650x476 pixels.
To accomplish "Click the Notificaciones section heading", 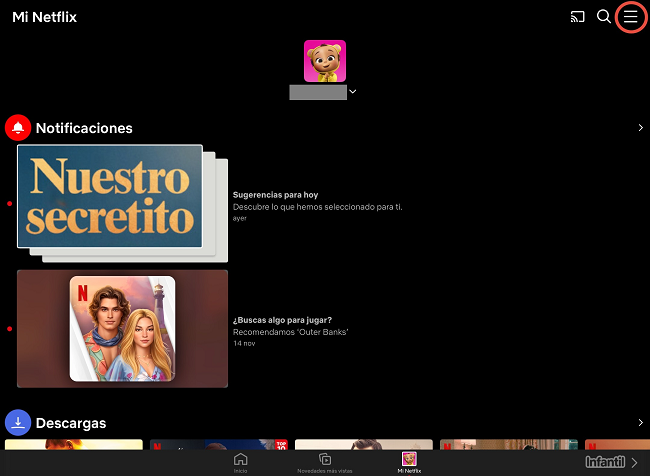I will (x=84, y=128).
